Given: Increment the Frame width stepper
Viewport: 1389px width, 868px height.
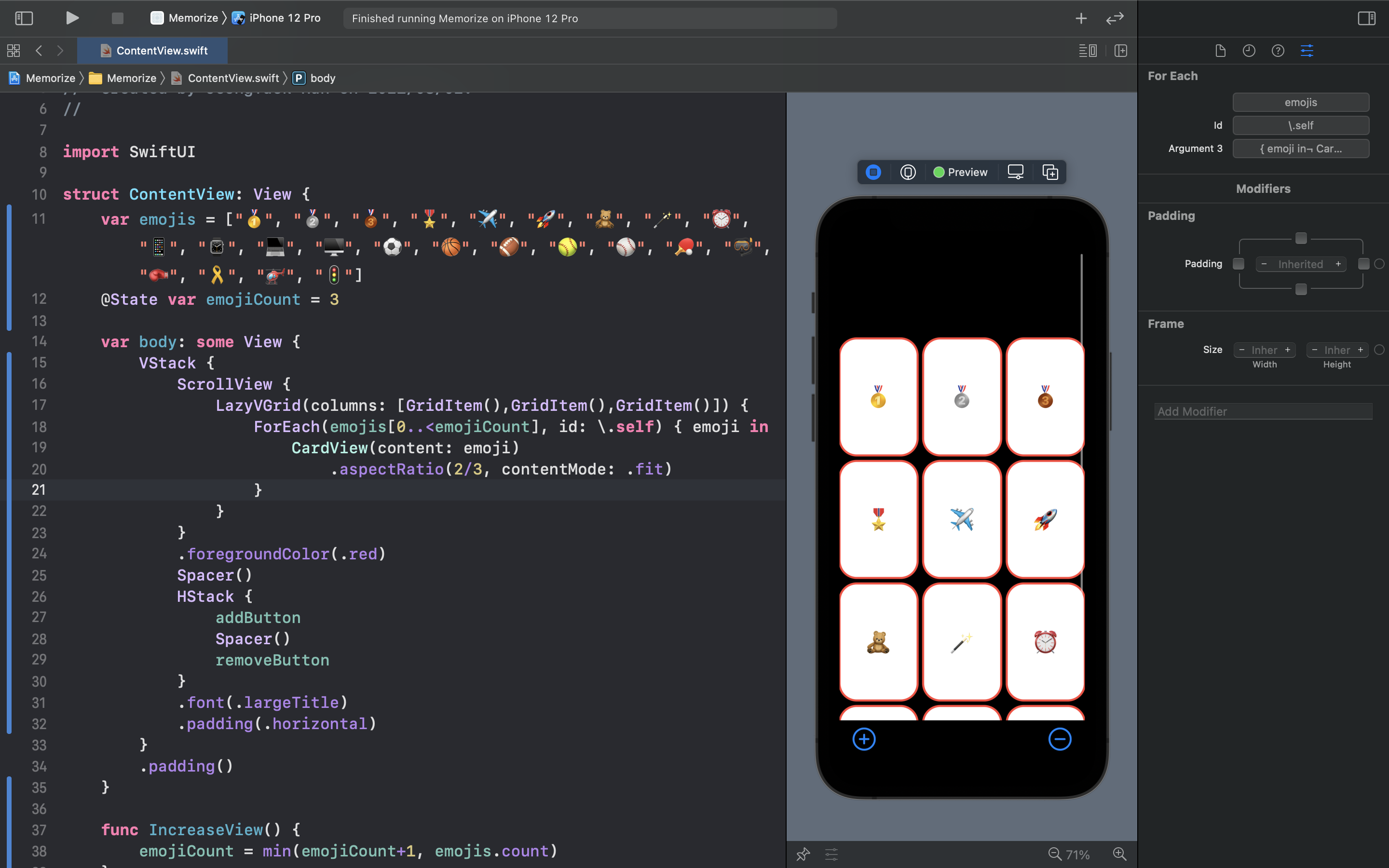Looking at the screenshot, I should click(1287, 350).
